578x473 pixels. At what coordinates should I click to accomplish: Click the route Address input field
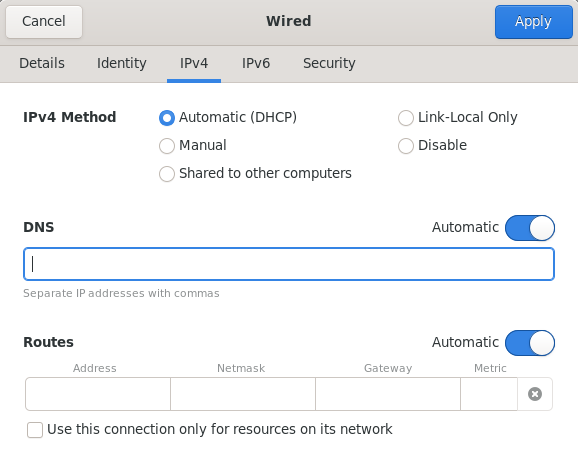(98, 394)
